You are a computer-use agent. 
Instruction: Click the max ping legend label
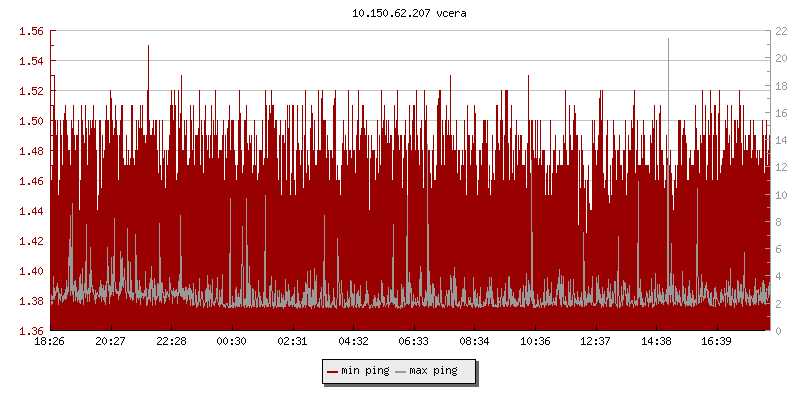pyautogui.click(x=434, y=372)
